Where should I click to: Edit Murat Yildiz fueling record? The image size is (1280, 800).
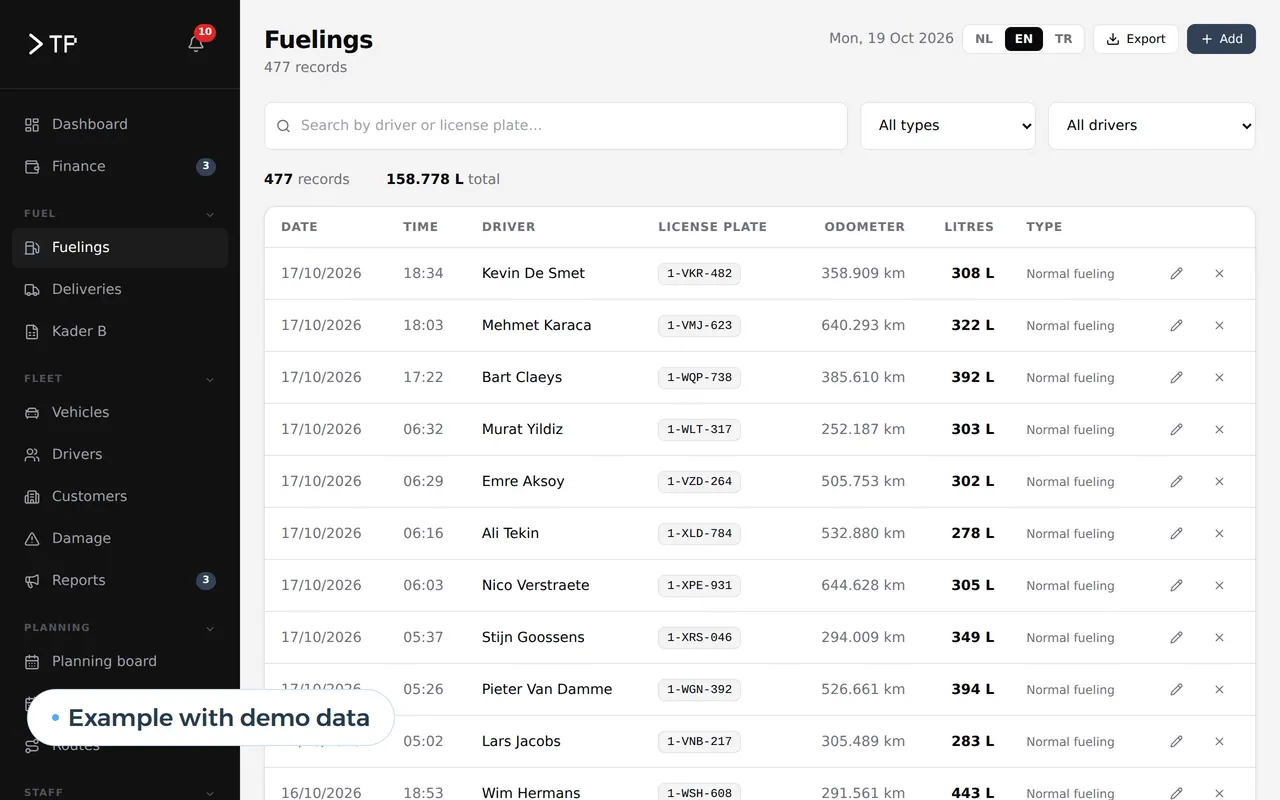coord(1176,429)
